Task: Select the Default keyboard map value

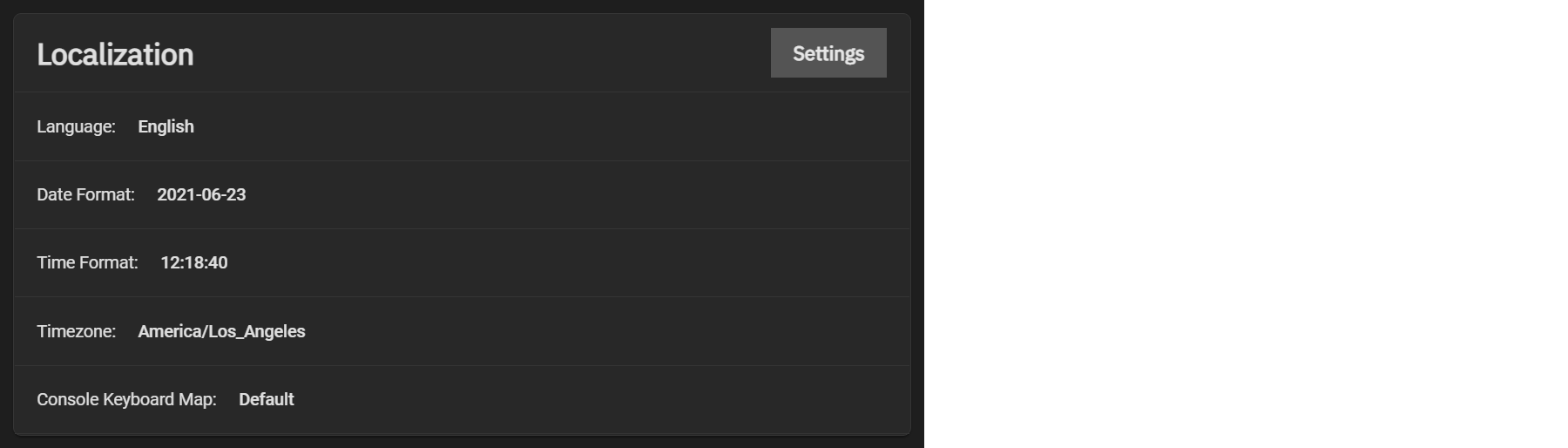Action: pyautogui.click(x=266, y=399)
